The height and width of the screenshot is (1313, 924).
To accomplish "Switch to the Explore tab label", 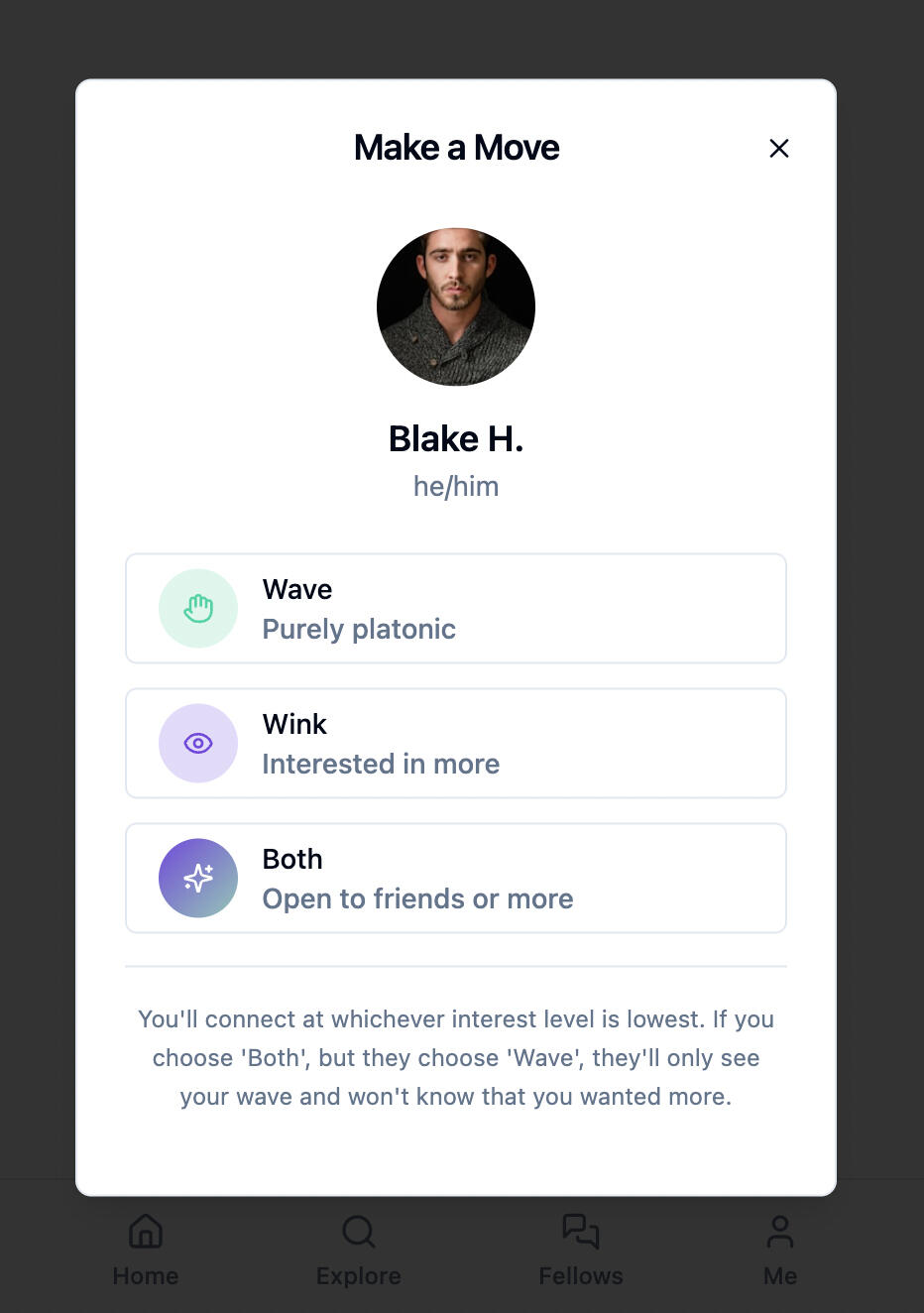I will pos(358,1275).
